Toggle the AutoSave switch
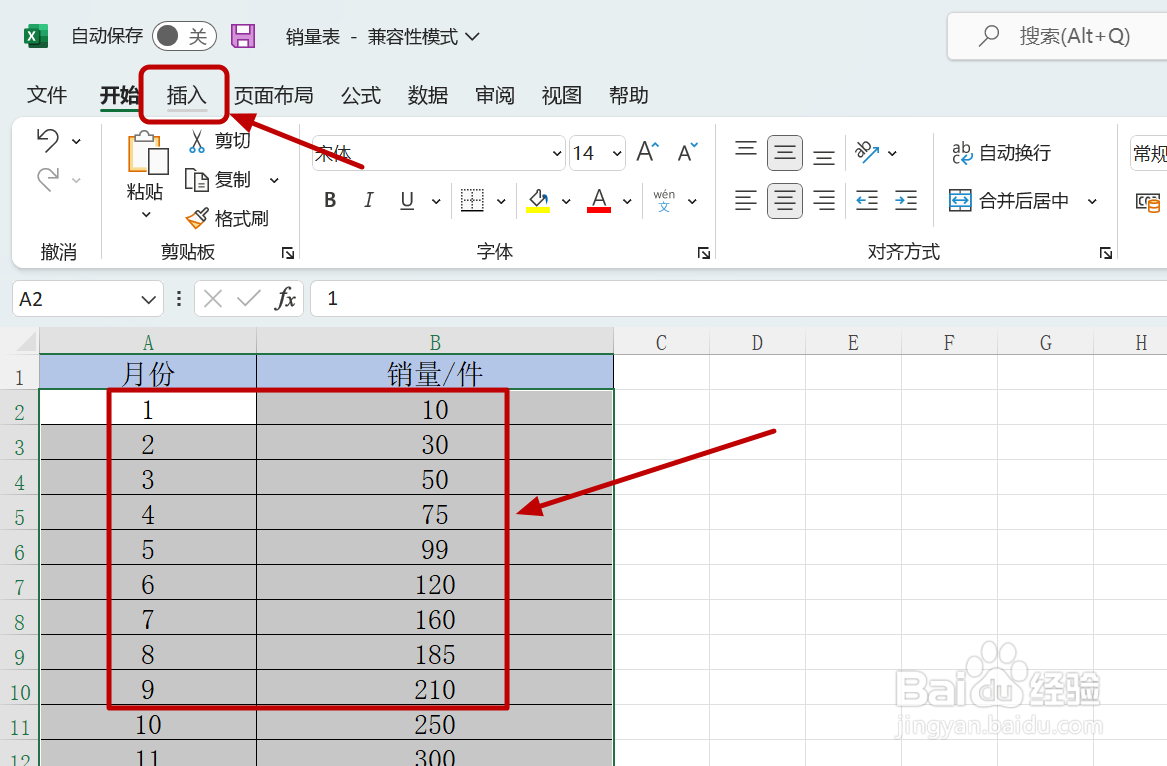The width and height of the screenshot is (1167, 766). pos(184,36)
